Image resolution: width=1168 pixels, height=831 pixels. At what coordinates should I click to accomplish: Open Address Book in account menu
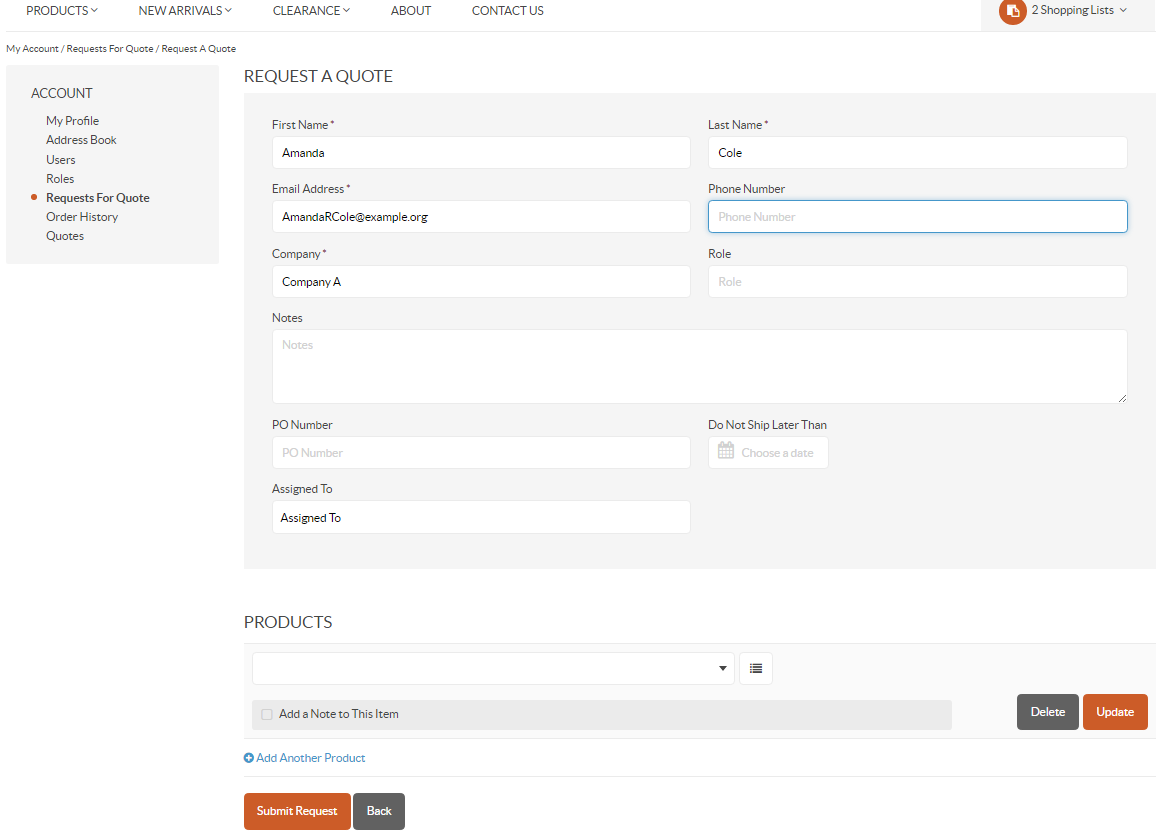81,140
